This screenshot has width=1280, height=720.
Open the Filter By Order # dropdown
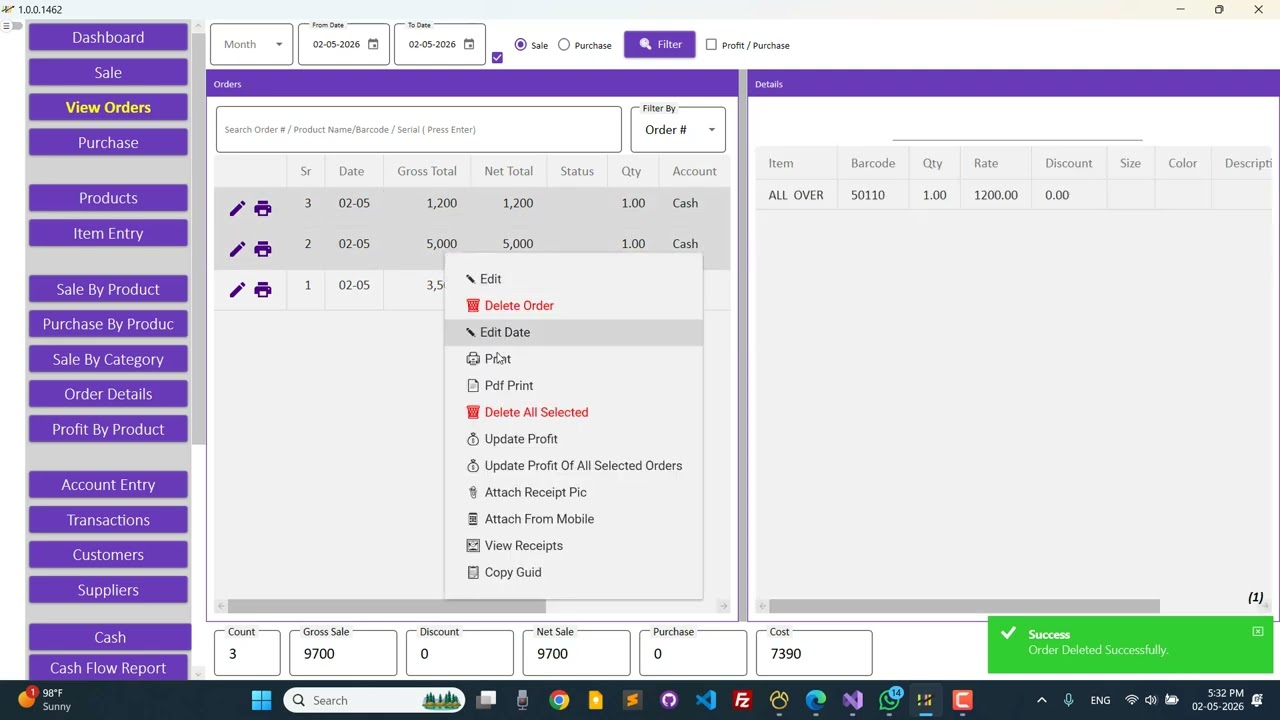(x=678, y=130)
